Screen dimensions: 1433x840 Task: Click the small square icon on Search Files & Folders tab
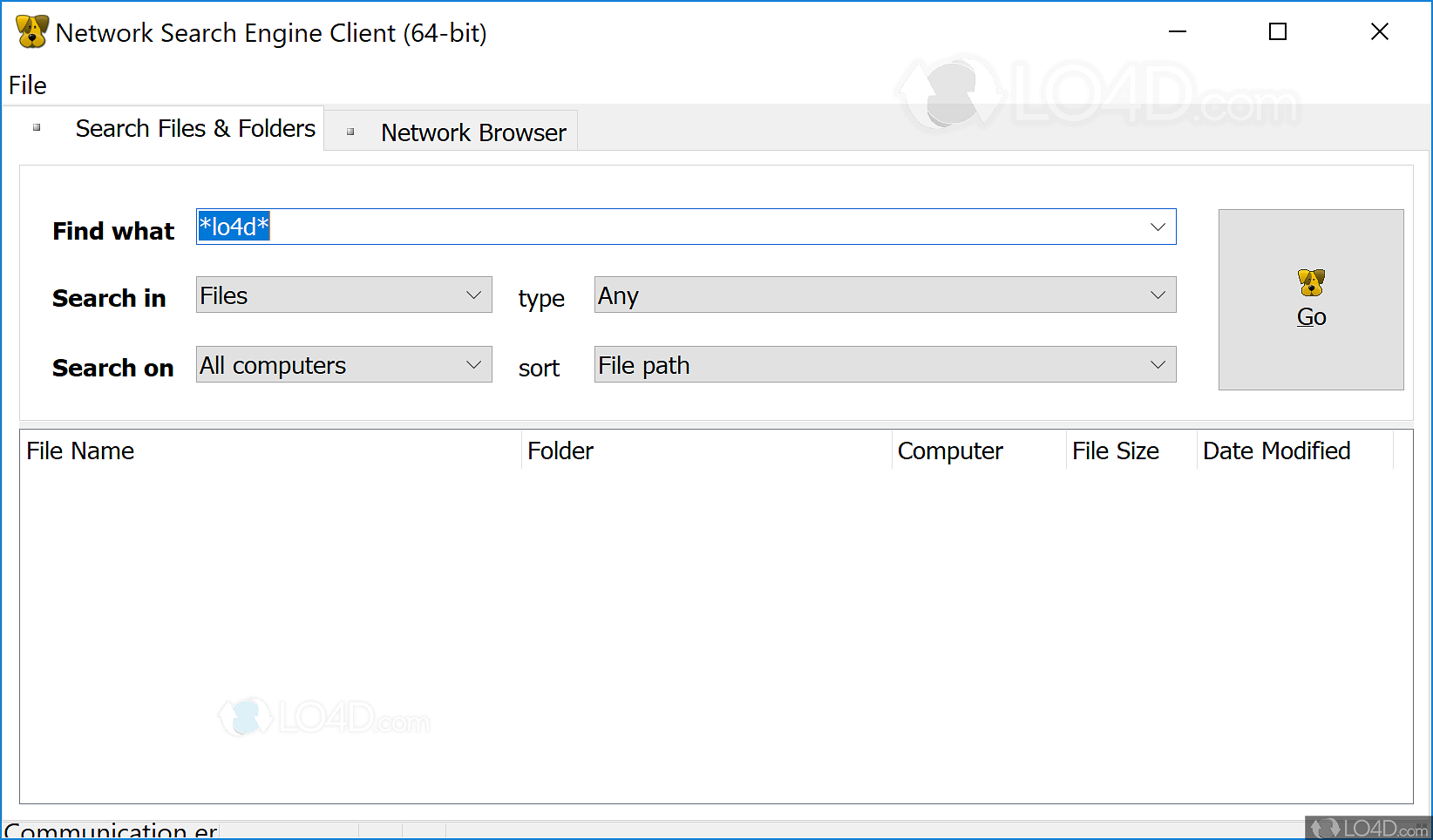[37, 127]
